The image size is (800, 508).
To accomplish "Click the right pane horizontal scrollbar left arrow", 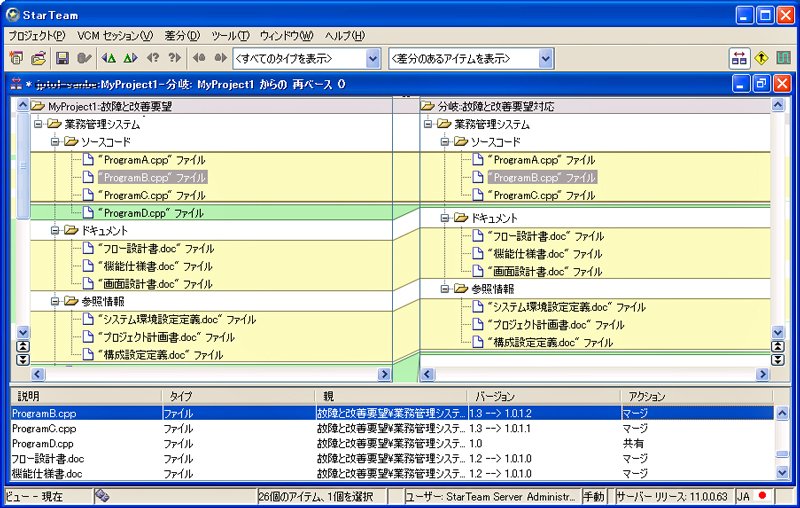I will 427,374.
